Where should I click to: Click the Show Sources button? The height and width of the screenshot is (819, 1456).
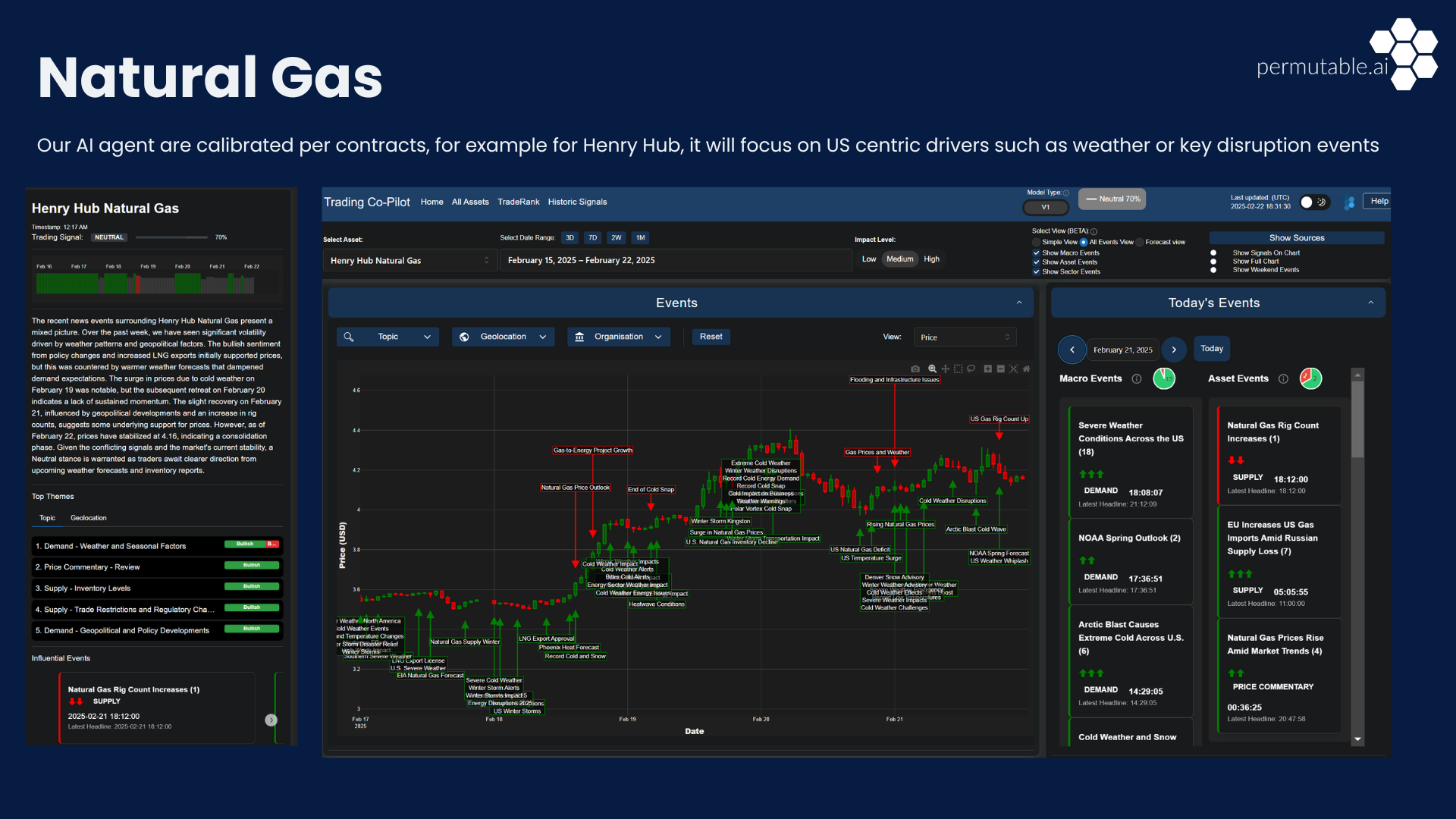(1296, 238)
